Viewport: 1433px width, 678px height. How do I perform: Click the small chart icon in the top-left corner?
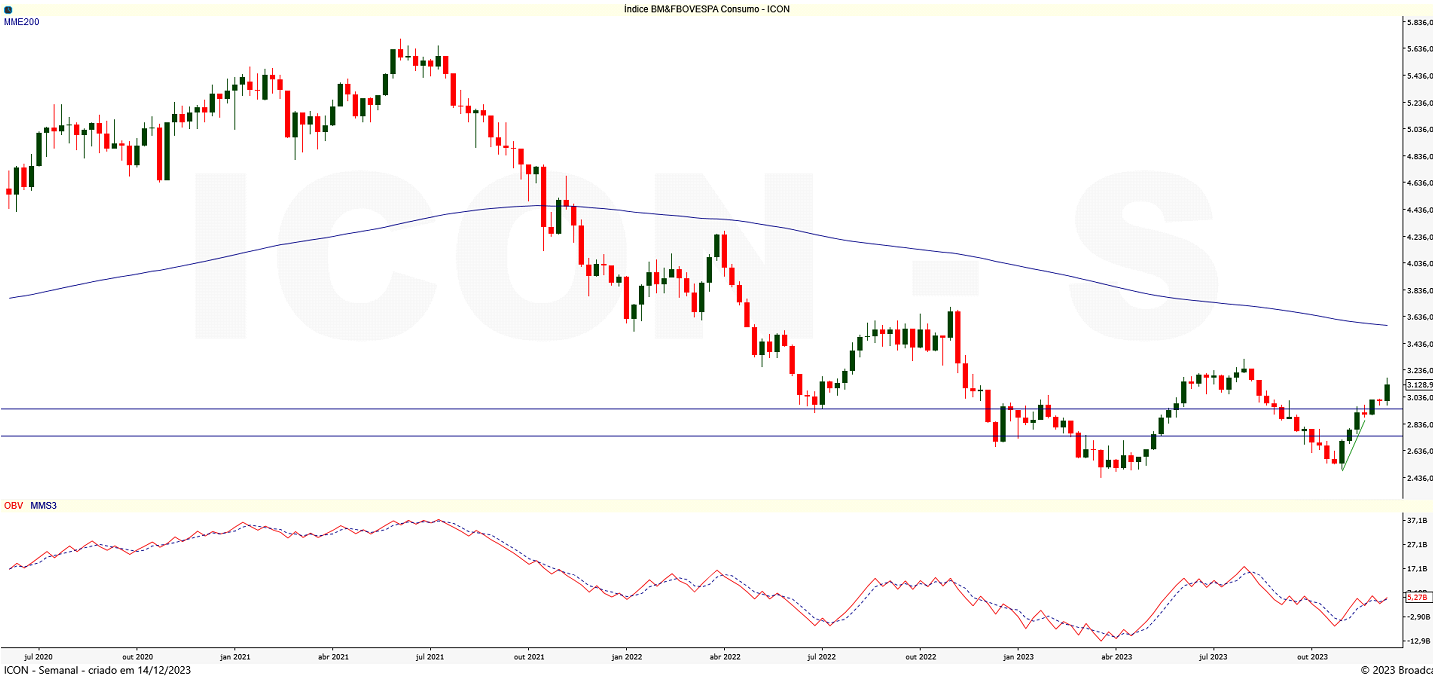pyautogui.click(x=8, y=9)
